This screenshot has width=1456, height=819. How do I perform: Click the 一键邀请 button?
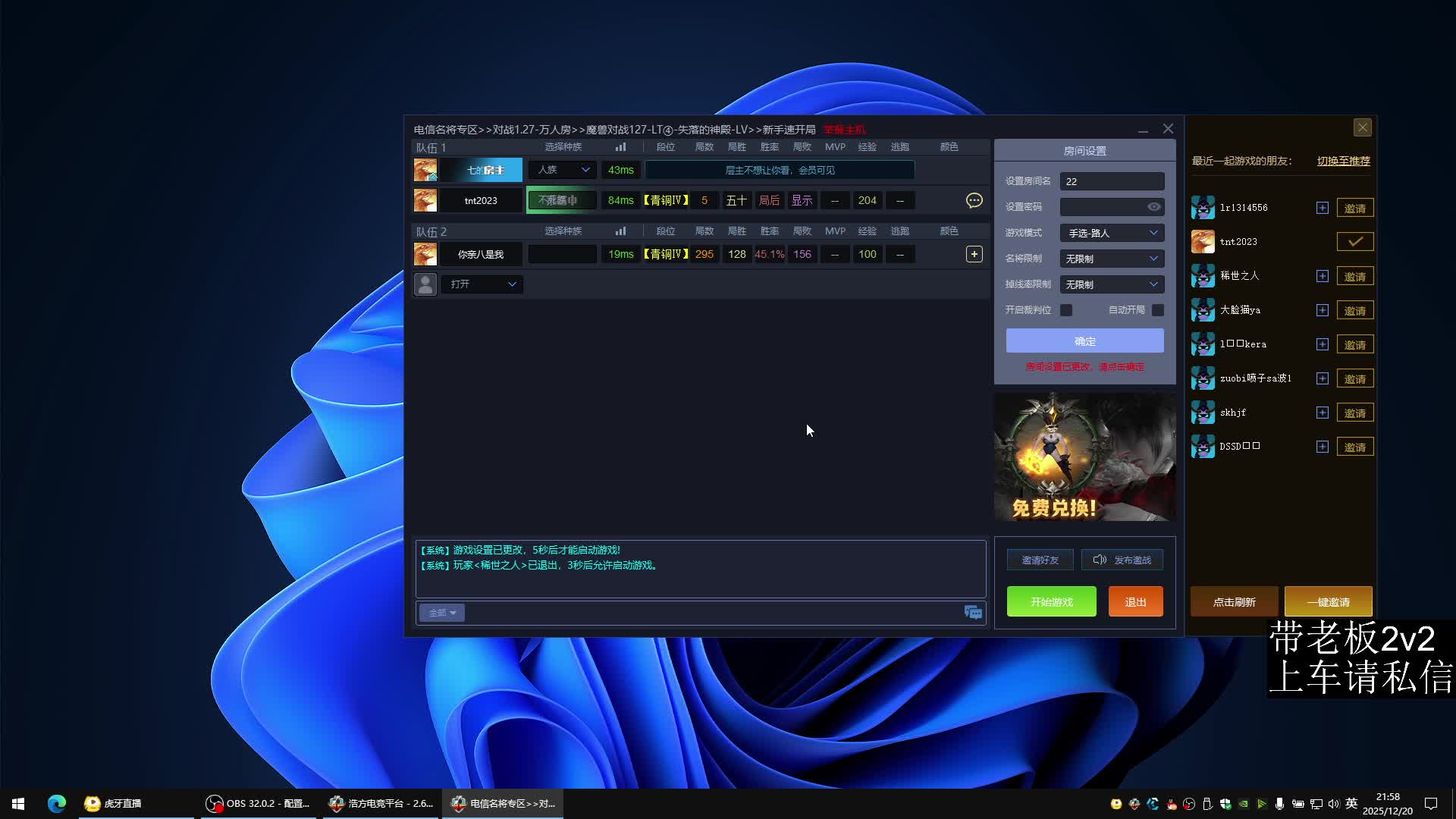pos(1328,601)
